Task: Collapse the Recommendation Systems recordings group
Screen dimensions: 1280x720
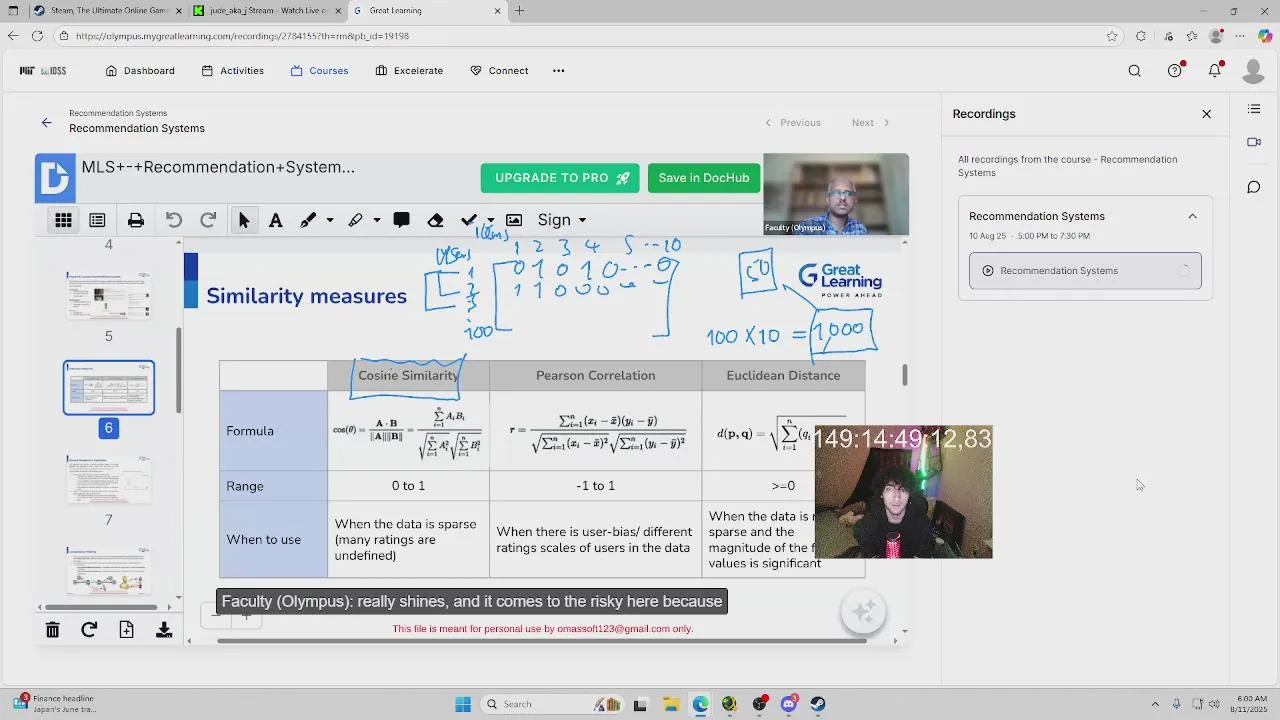Action: click(1192, 216)
